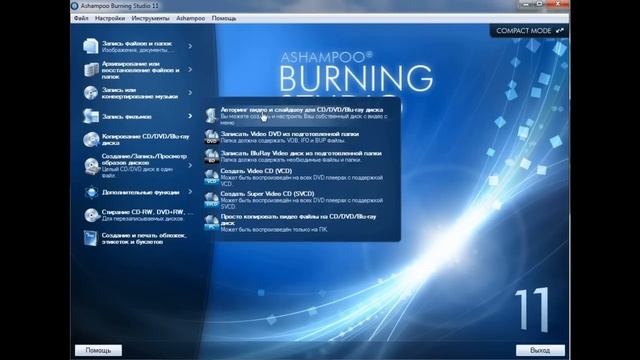Switch to COMPACT MODE
This screenshot has width=640, height=360.
point(529,31)
